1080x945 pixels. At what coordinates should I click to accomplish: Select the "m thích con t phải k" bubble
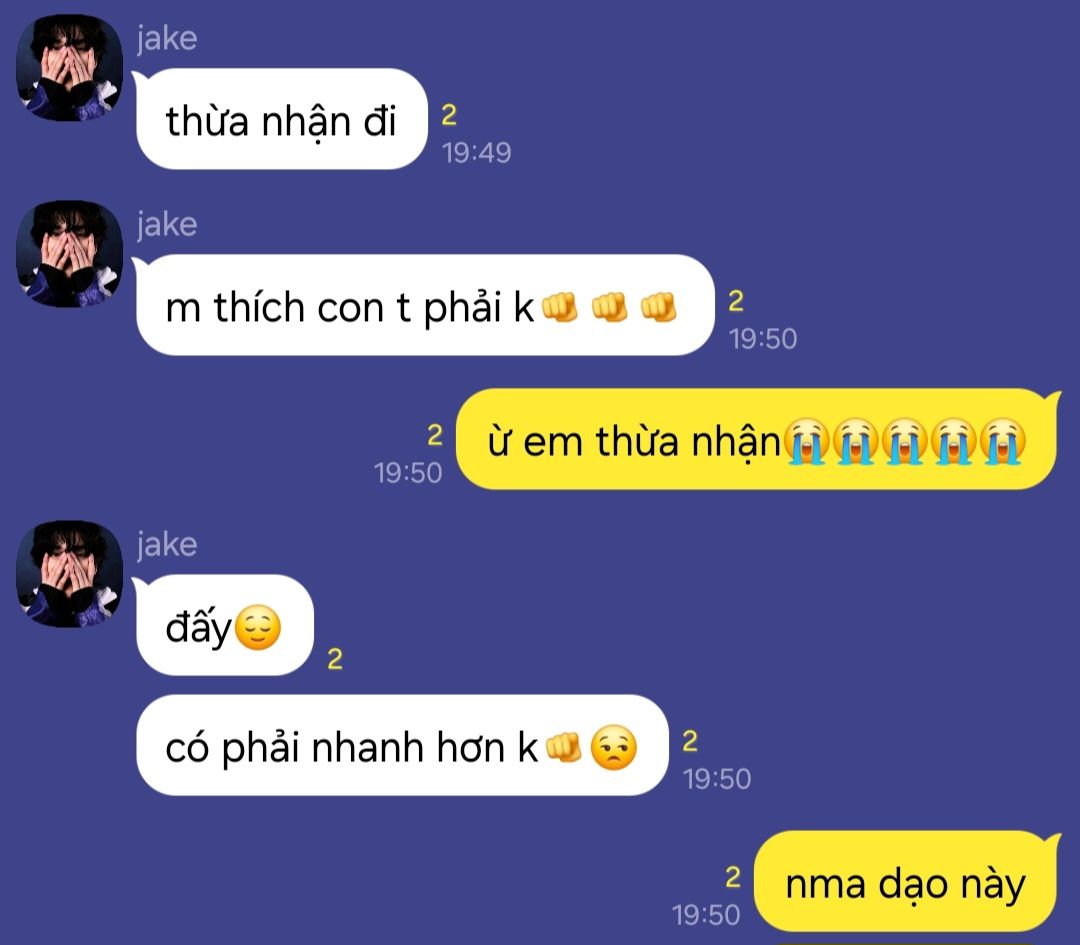point(425,304)
